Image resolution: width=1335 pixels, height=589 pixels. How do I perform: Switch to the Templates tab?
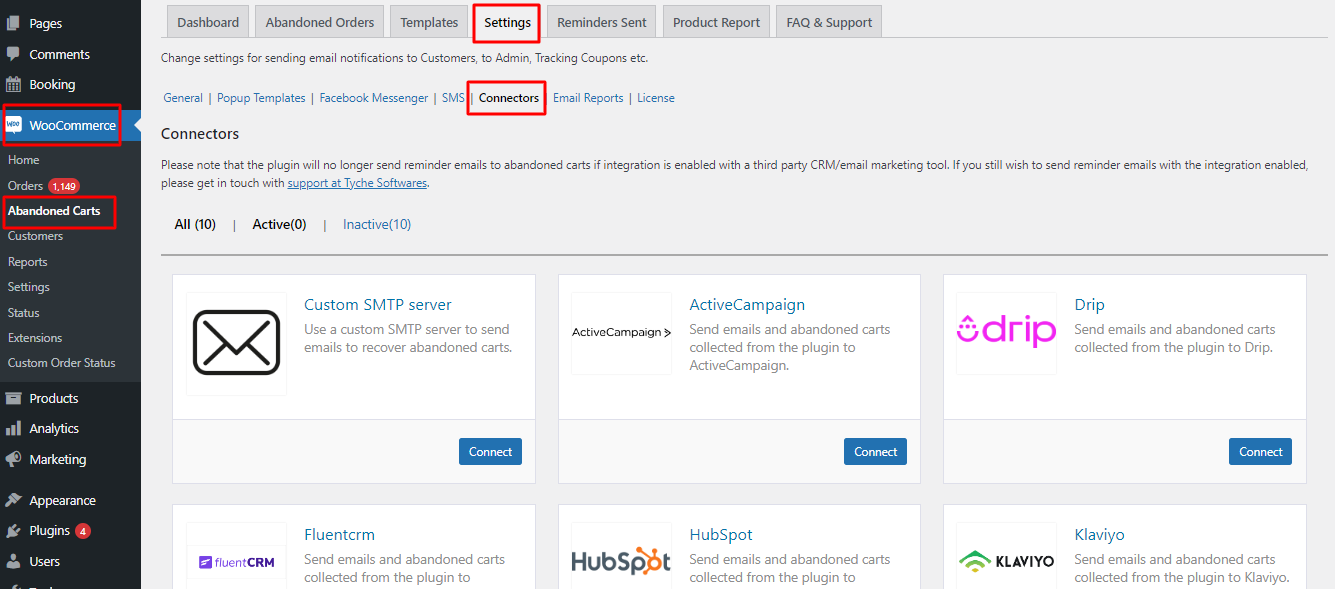[x=429, y=22]
